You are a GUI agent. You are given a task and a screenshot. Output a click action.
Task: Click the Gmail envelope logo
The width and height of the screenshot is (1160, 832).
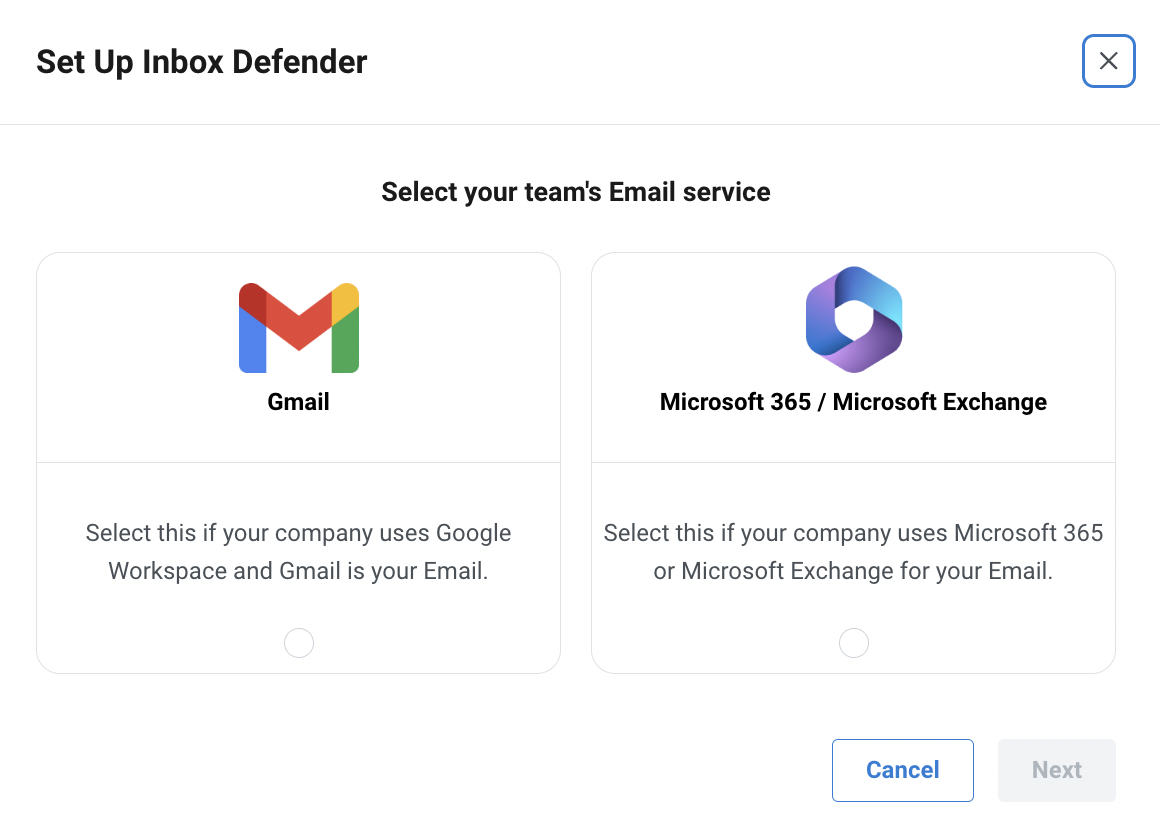(299, 328)
